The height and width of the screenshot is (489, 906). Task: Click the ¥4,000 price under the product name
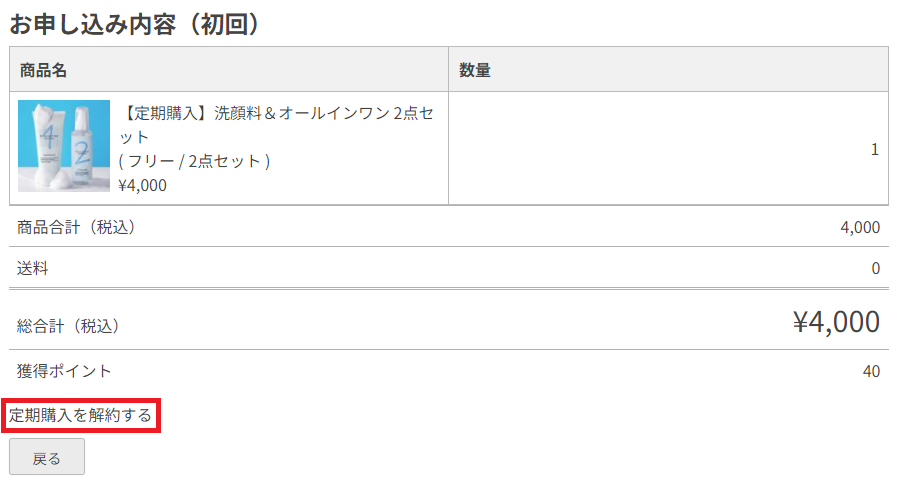[142, 184]
